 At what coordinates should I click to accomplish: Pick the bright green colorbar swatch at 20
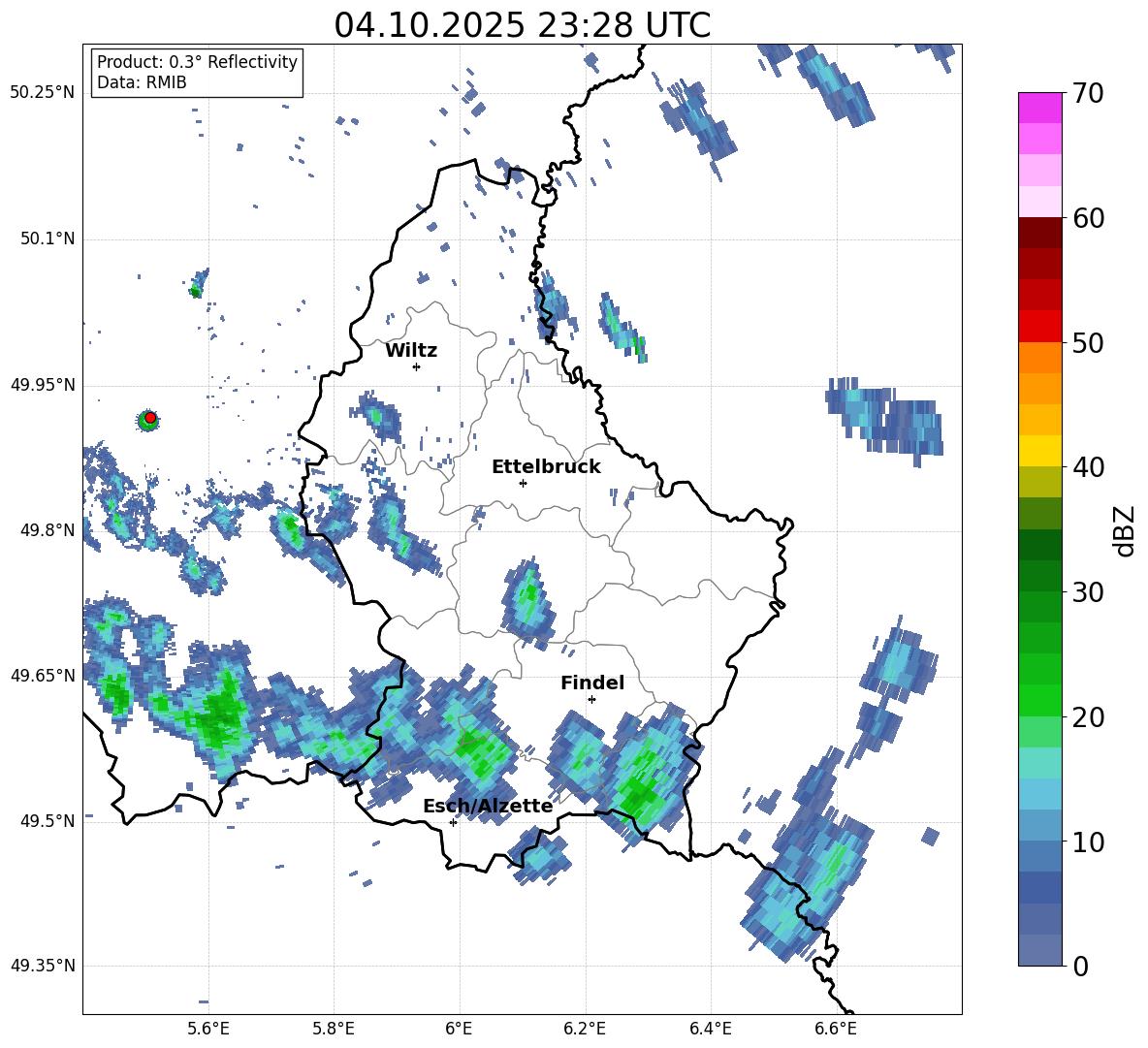pos(1039,700)
